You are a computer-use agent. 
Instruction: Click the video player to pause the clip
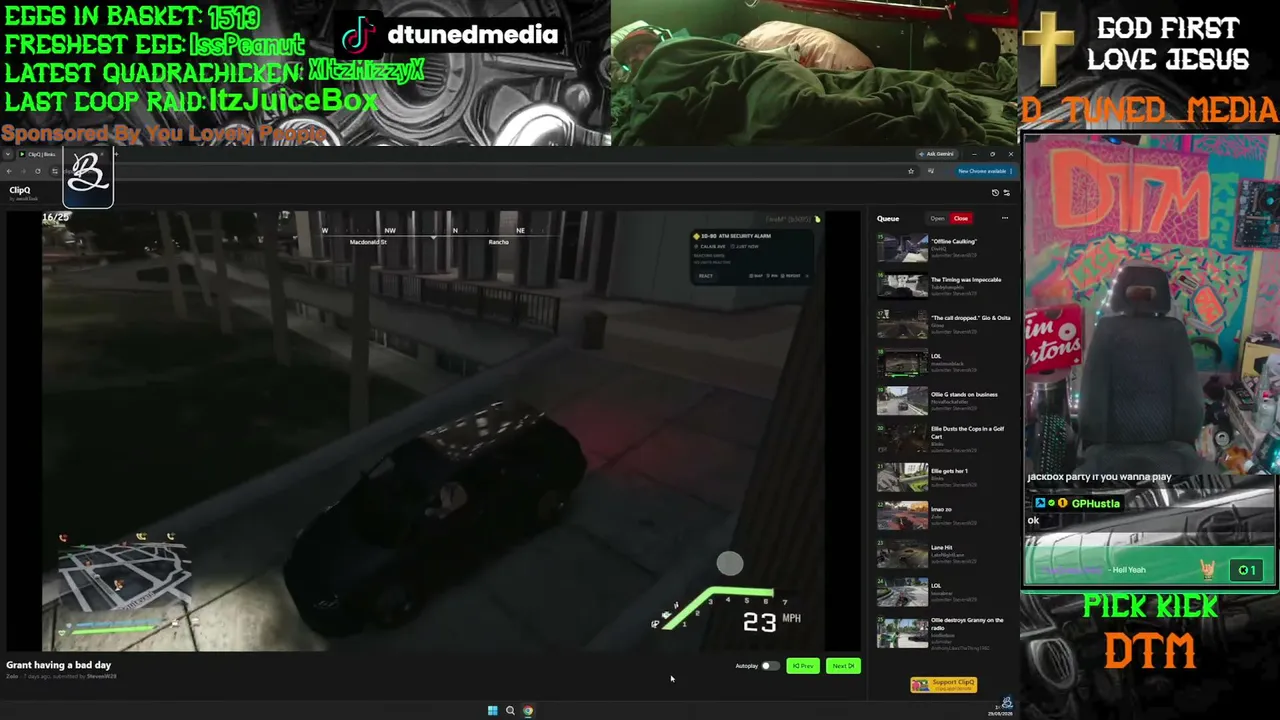[x=433, y=431]
